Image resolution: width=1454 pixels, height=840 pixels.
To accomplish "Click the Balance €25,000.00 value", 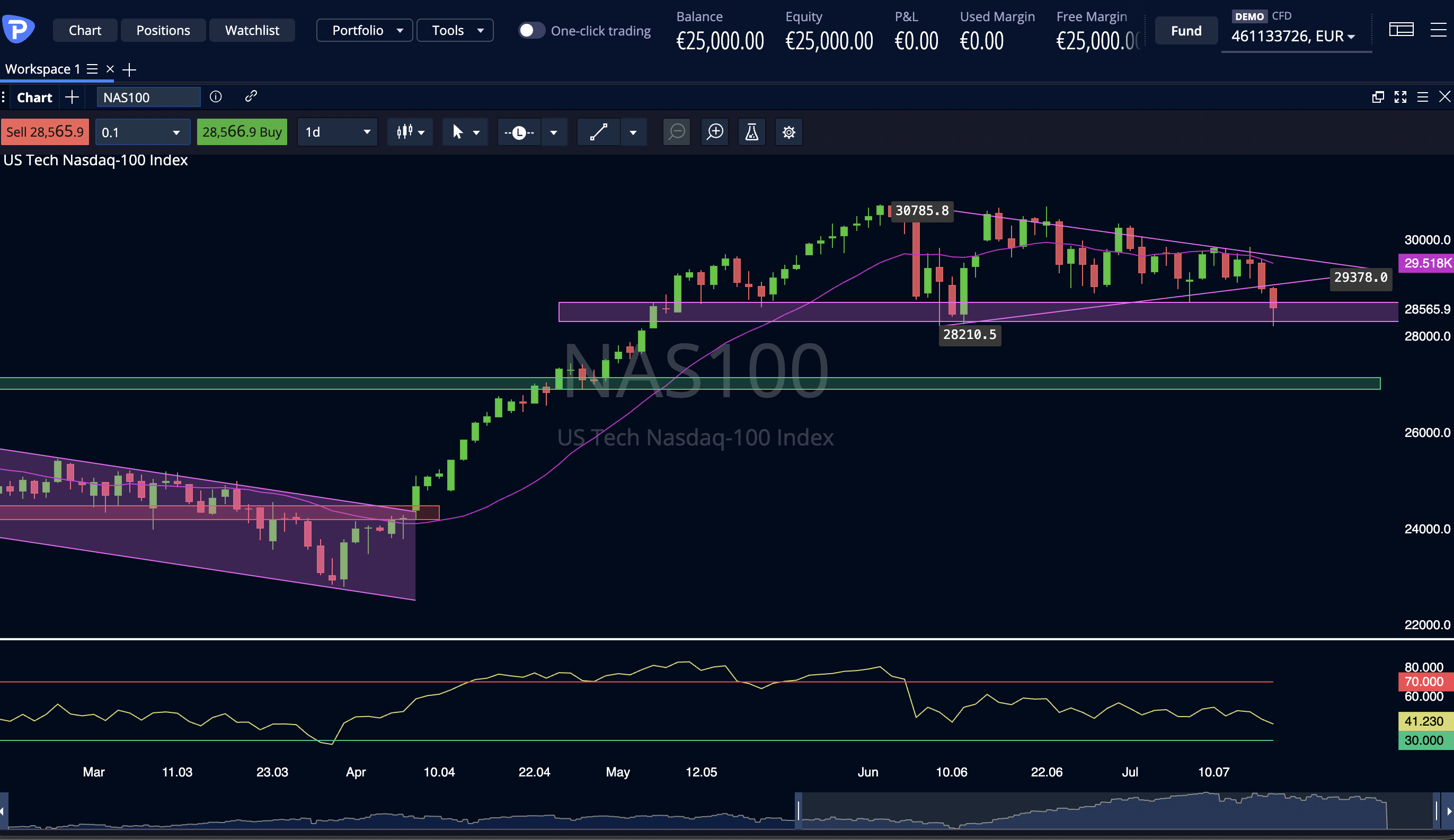I will point(720,40).
